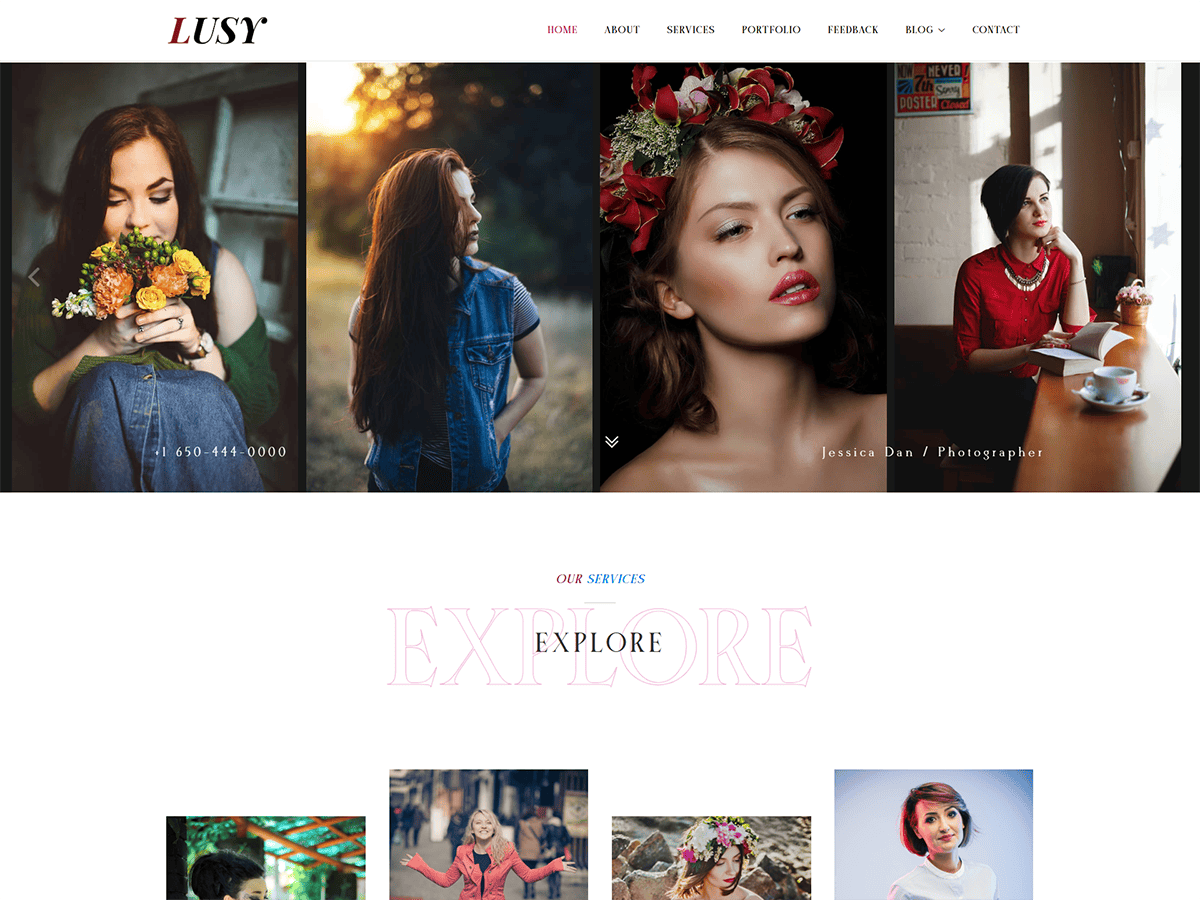Image resolution: width=1200 pixels, height=900 pixels.
Task: Click the LUSY site logo
Action: click(217, 31)
